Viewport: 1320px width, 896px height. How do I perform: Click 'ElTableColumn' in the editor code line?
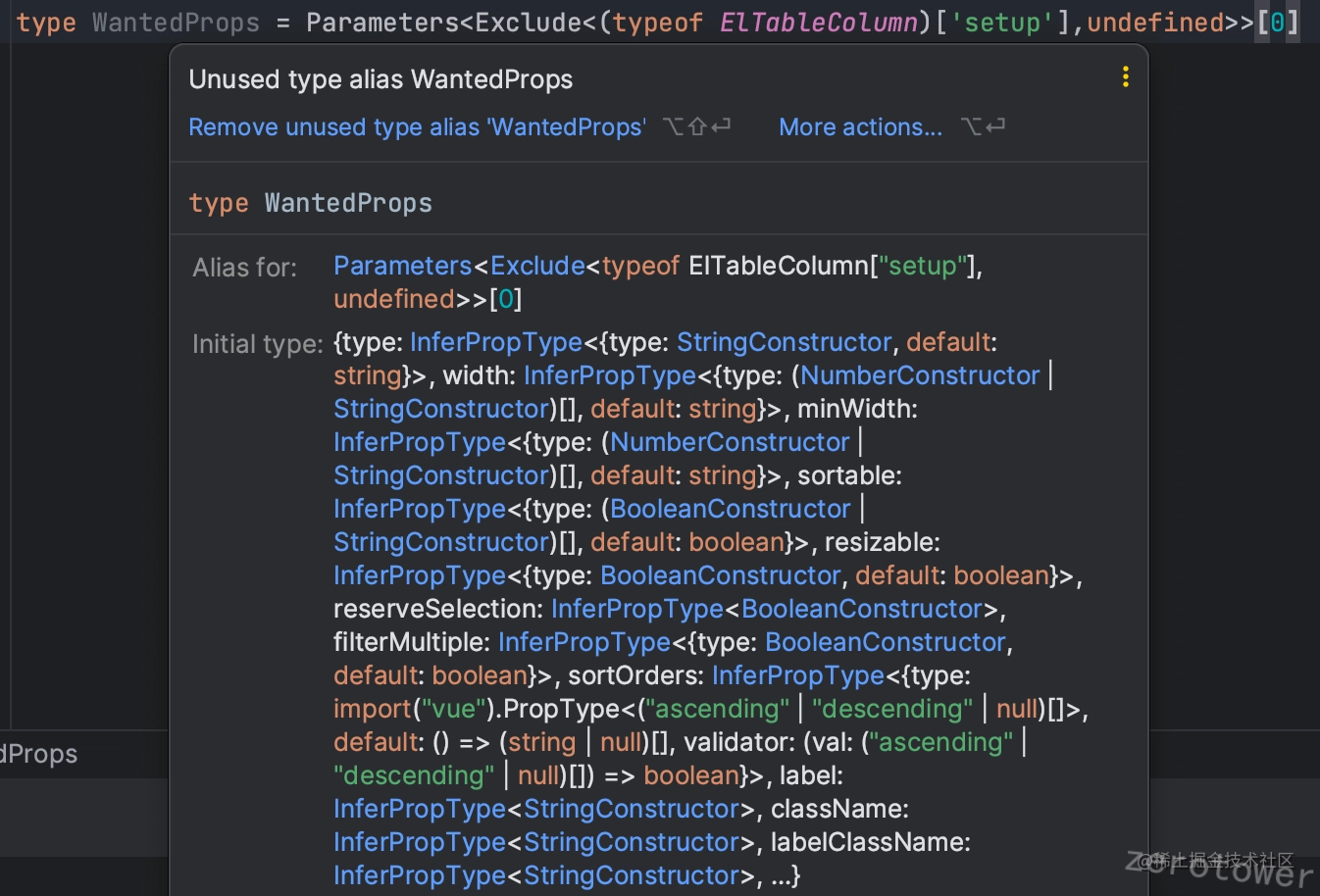[818, 23]
